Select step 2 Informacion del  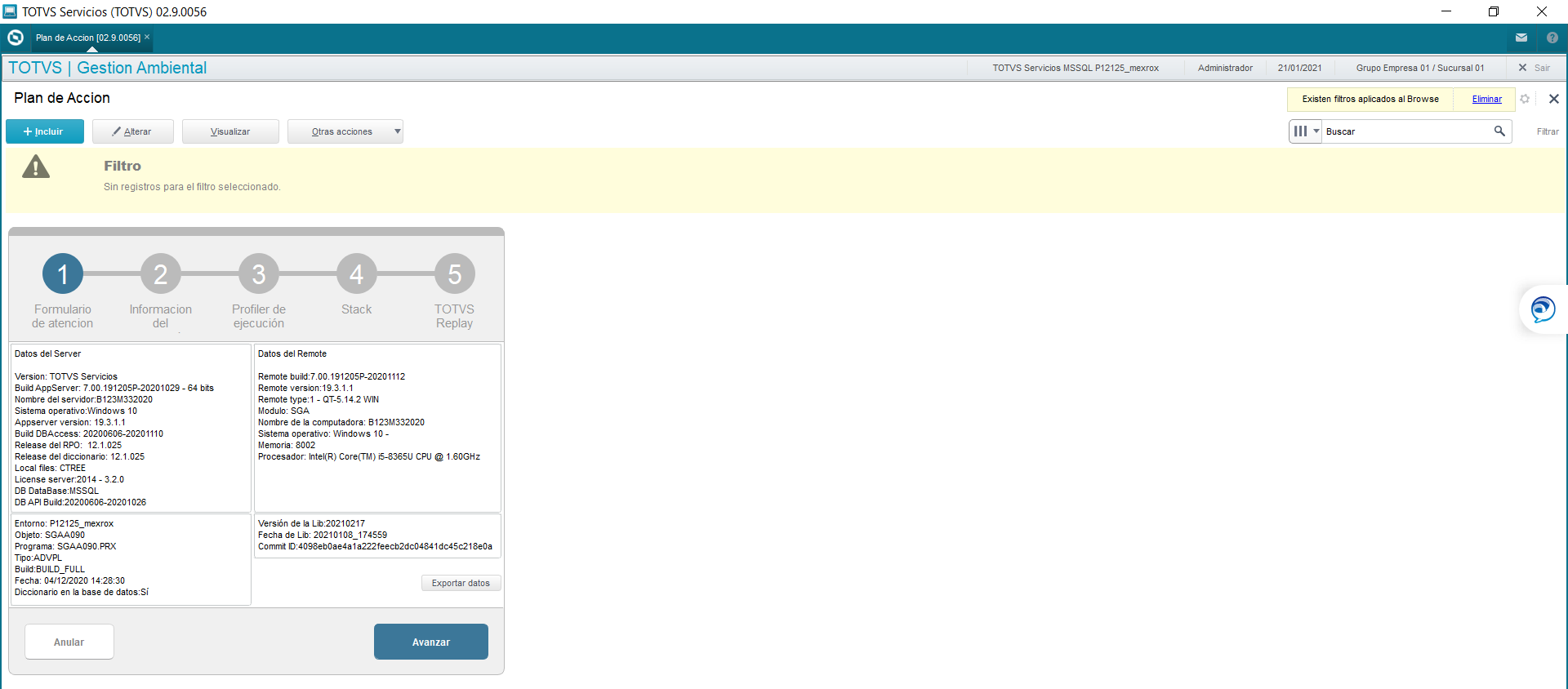[x=161, y=273]
